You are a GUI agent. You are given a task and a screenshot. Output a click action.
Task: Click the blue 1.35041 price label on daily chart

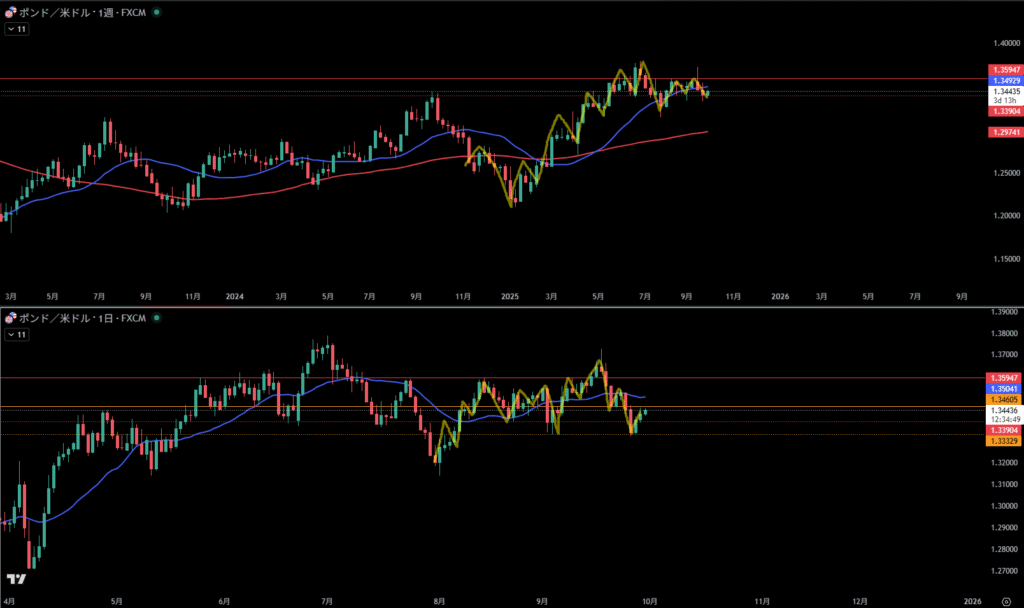pos(1005,388)
